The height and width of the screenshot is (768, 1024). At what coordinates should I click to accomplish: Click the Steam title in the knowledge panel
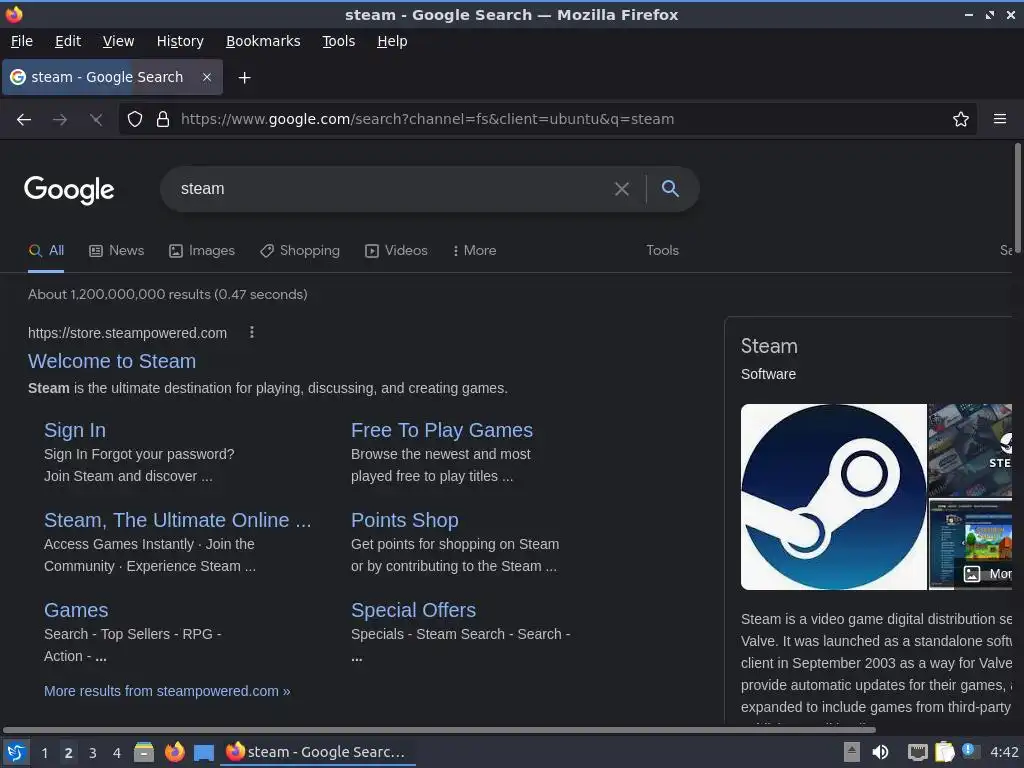(x=769, y=346)
